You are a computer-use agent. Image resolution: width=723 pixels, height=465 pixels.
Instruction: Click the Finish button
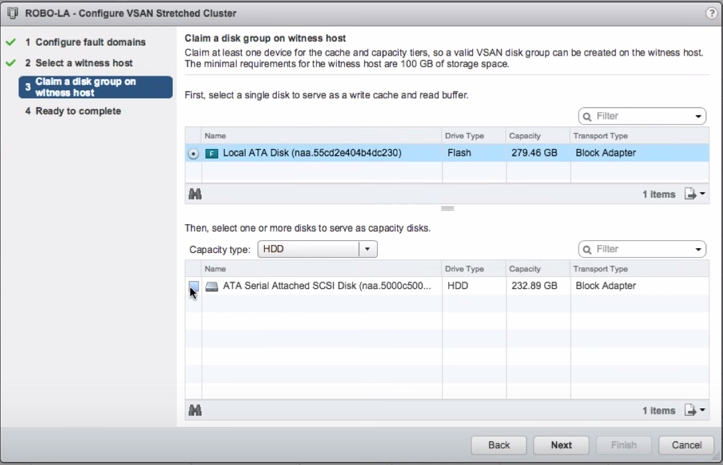(x=624, y=445)
